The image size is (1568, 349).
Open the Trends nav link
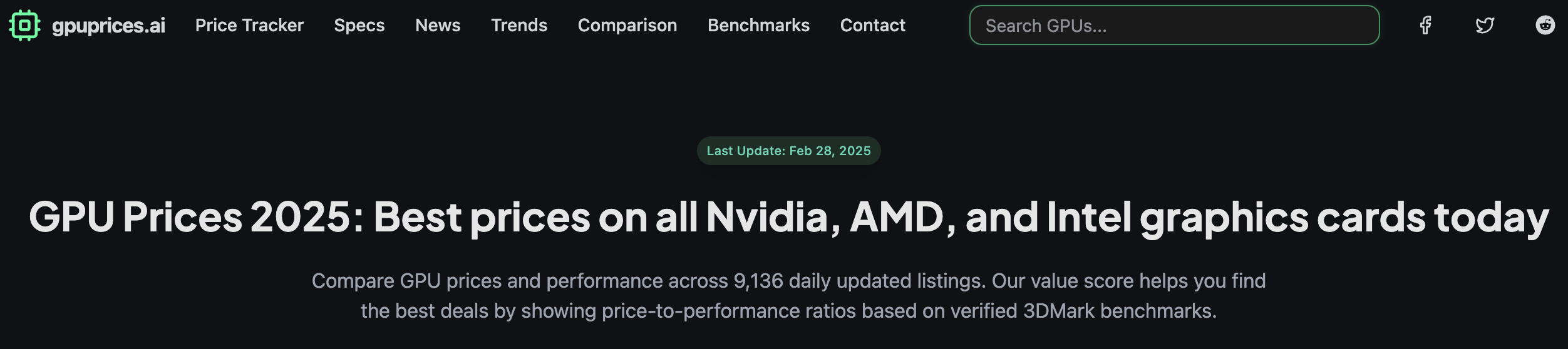pyautogui.click(x=519, y=26)
